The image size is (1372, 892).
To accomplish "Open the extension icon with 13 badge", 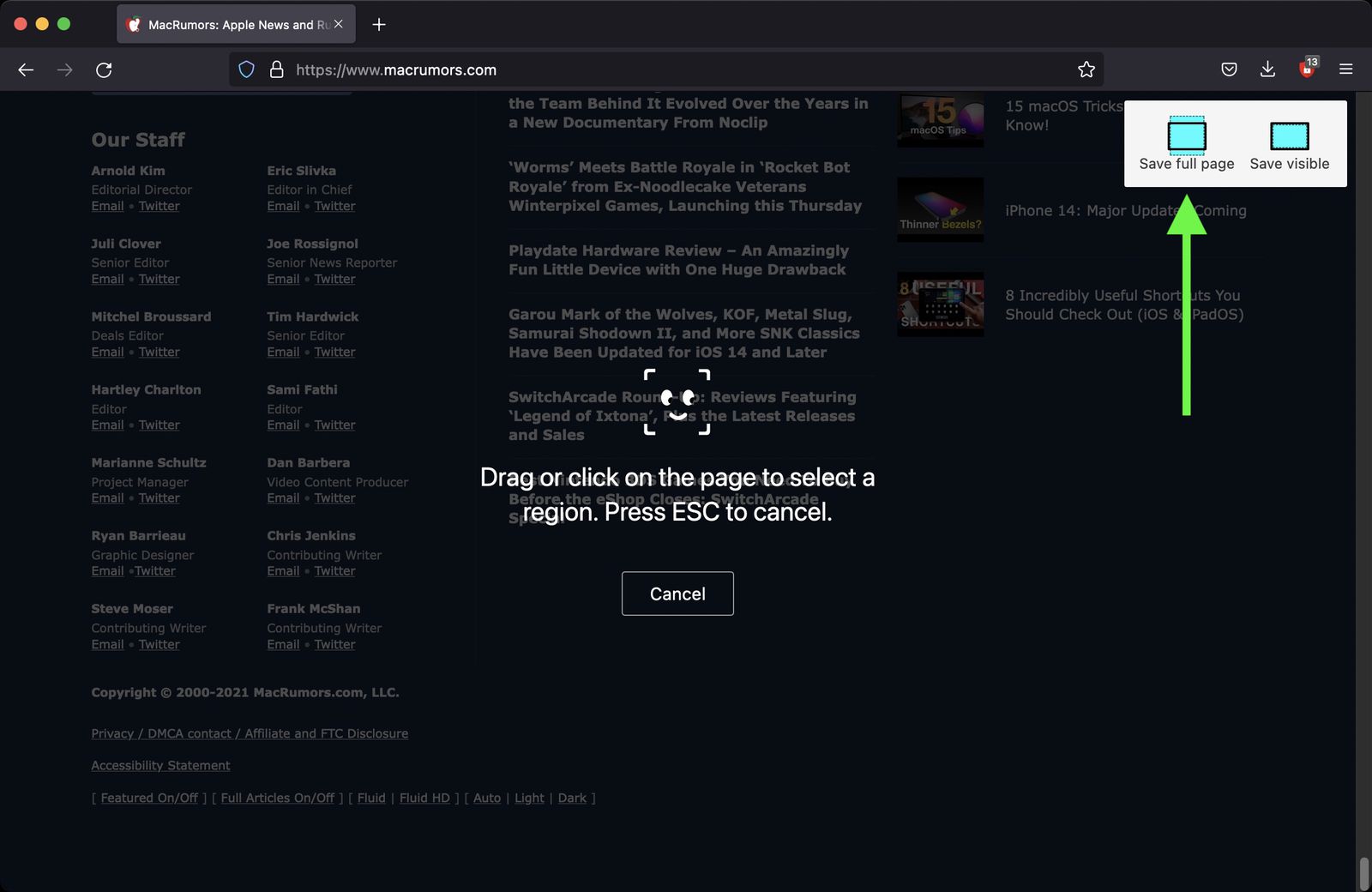I will click(1306, 69).
